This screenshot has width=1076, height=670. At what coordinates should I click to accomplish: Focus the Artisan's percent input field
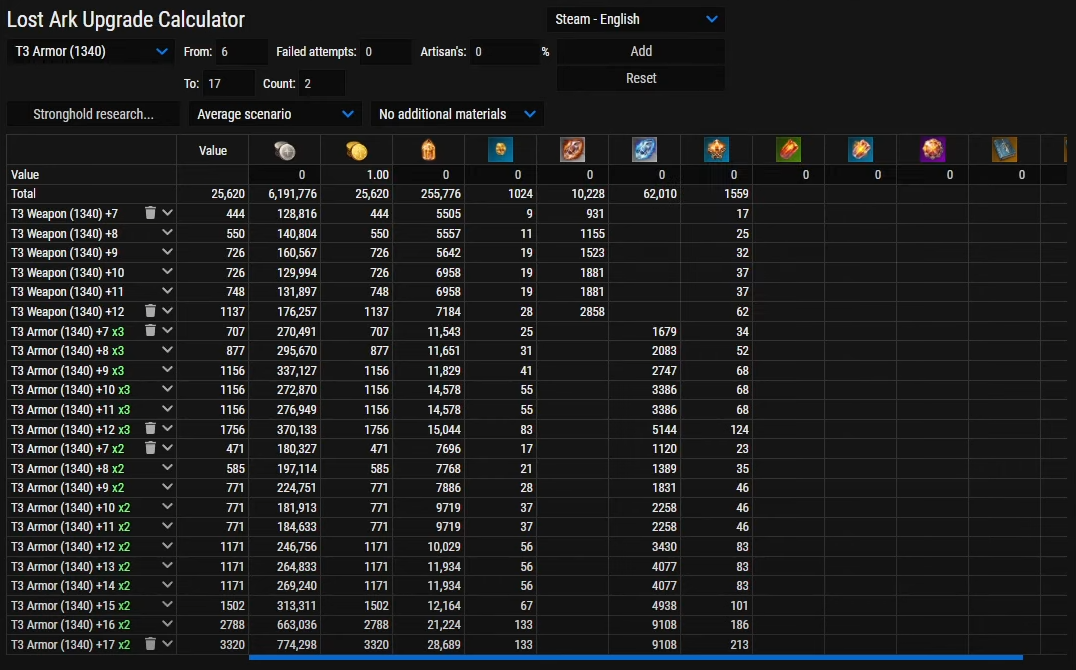(x=504, y=51)
